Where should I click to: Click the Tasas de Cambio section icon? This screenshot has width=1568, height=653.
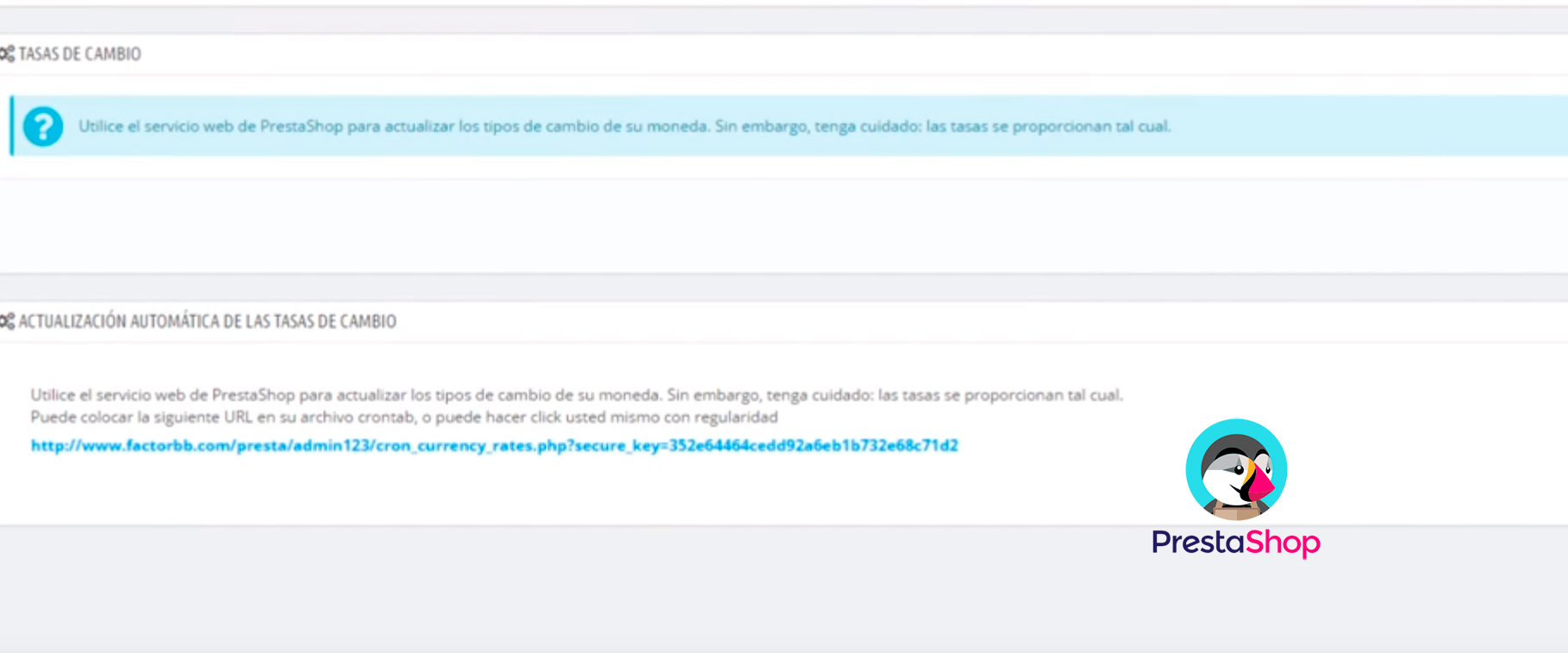coord(7,53)
